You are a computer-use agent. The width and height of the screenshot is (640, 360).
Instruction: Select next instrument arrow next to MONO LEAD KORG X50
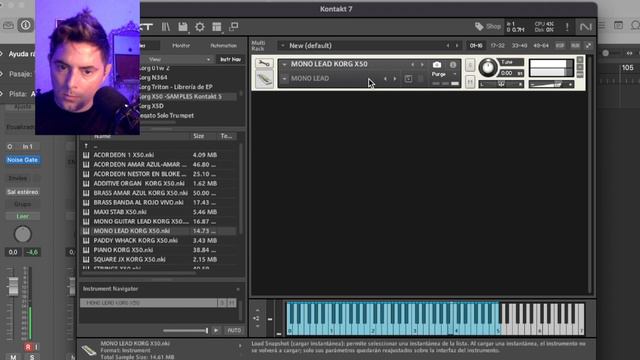(422, 64)
